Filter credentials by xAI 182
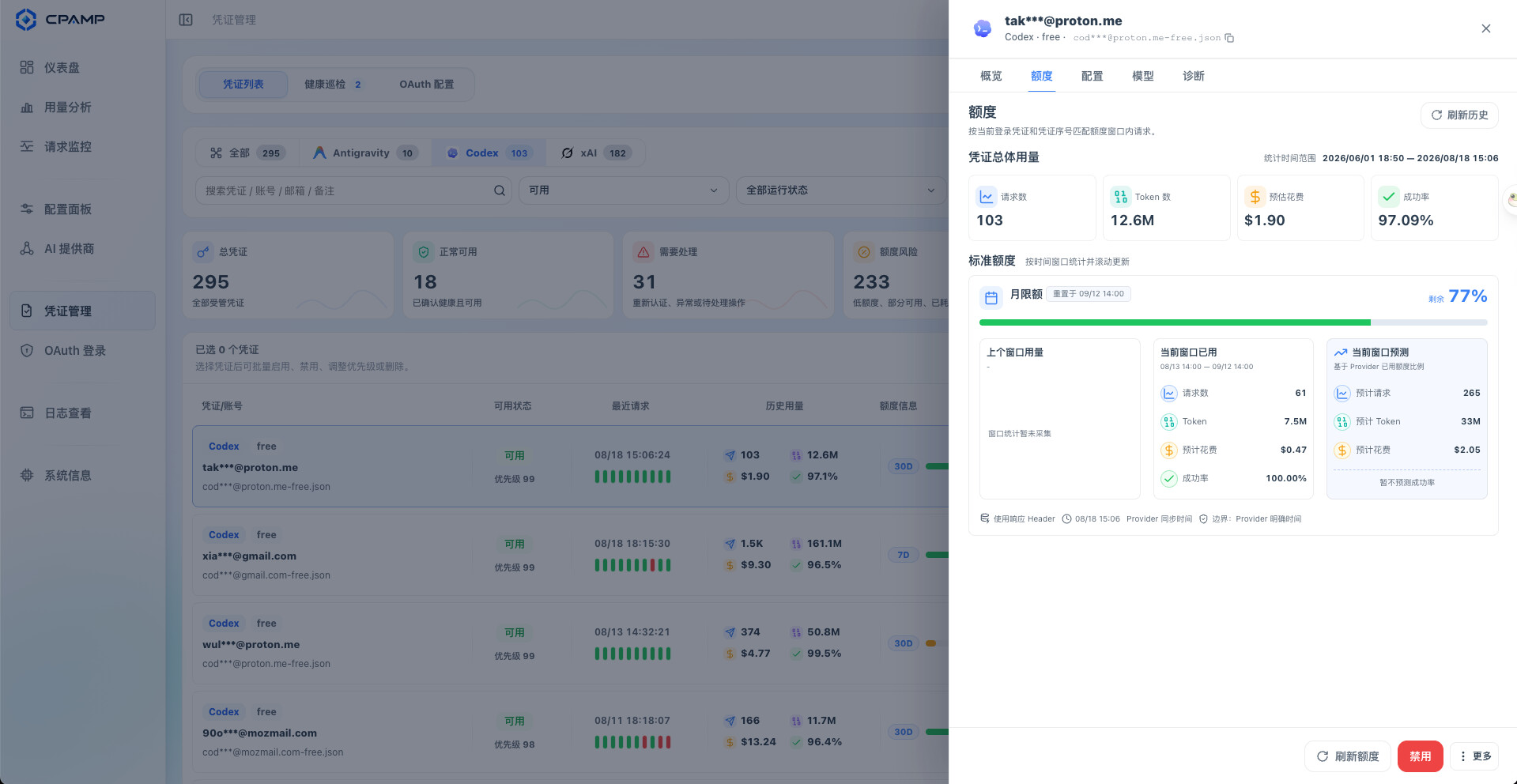Screen dimensions: 1517x784 596,153
